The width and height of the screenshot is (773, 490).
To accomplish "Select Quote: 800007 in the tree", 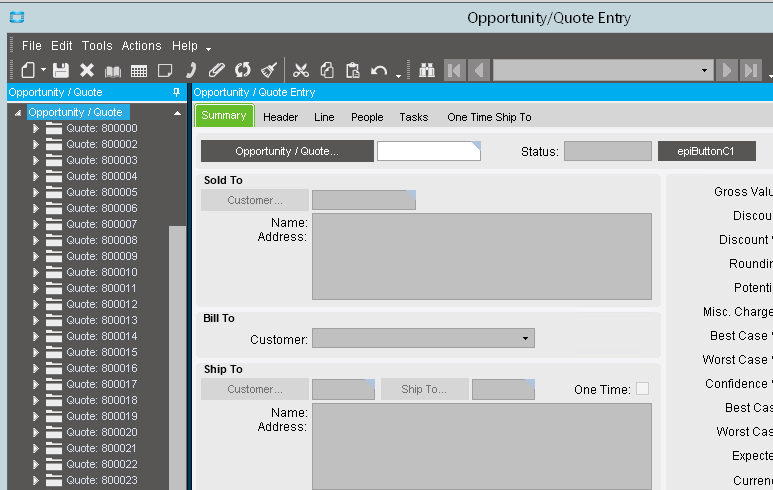I will [102, 224].
